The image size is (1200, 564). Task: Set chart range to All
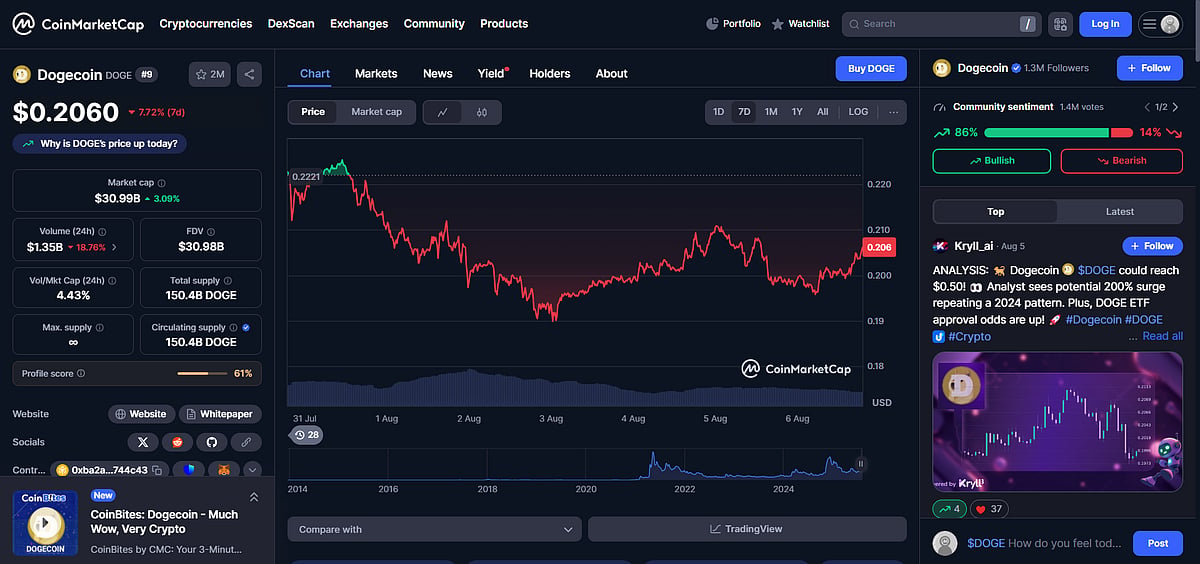pyautogui.click(x=822, y=112)
